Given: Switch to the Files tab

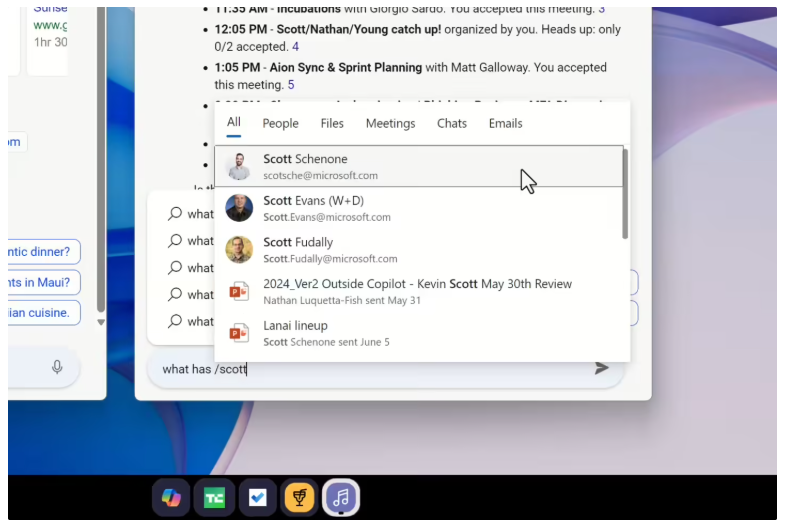Looking at the screenshot, I should [332, 123].
